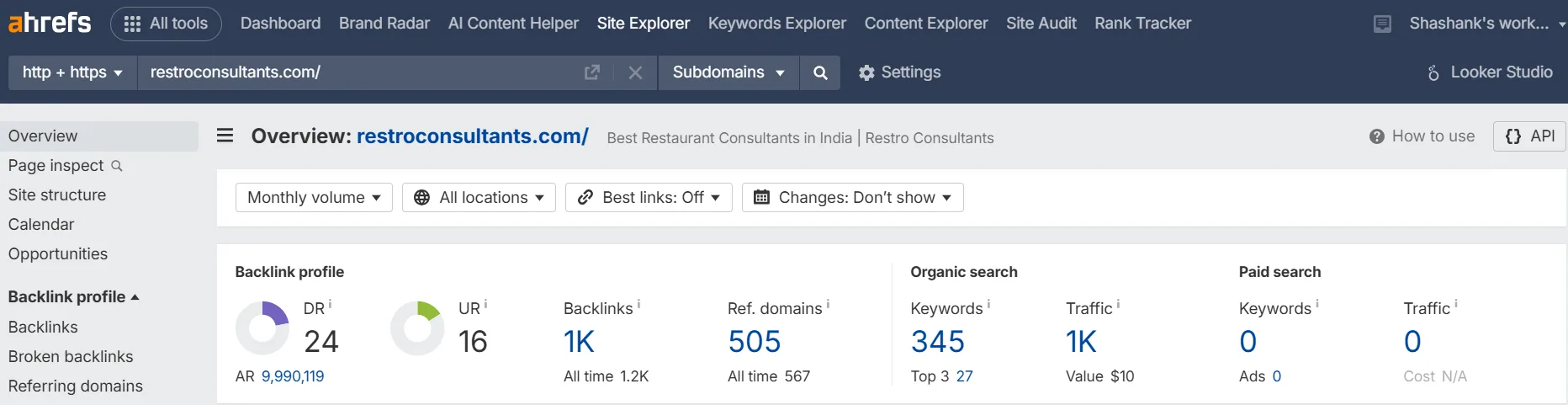Click Looker Studio
The image size is (1568, 405).
1490,72
